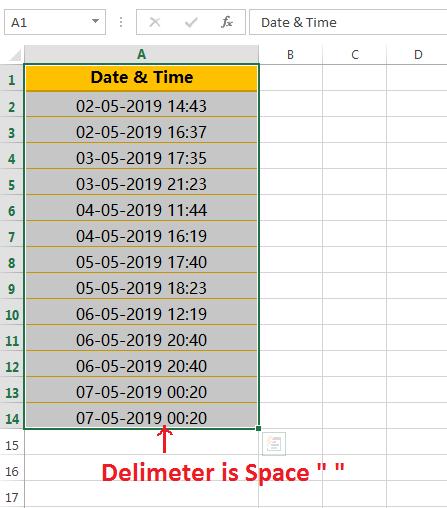Select row header 2
Screen dimensions: 447x508
pos(12,104)
